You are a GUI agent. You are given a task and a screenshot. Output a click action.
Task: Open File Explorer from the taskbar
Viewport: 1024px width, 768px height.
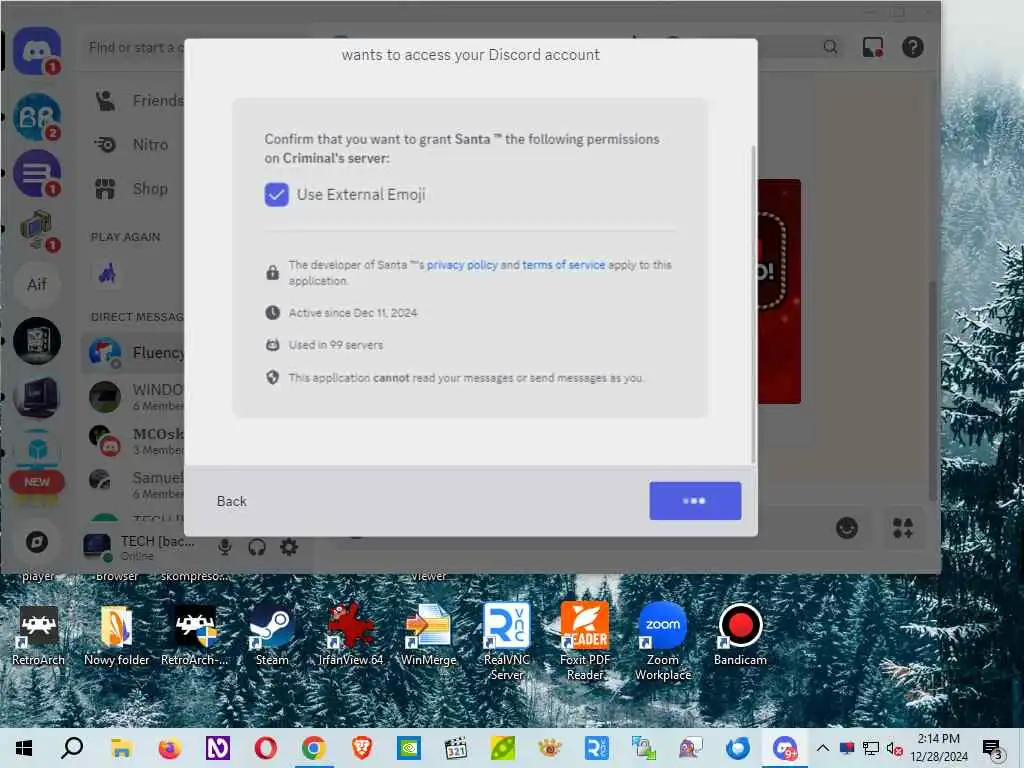coord(121,748)
